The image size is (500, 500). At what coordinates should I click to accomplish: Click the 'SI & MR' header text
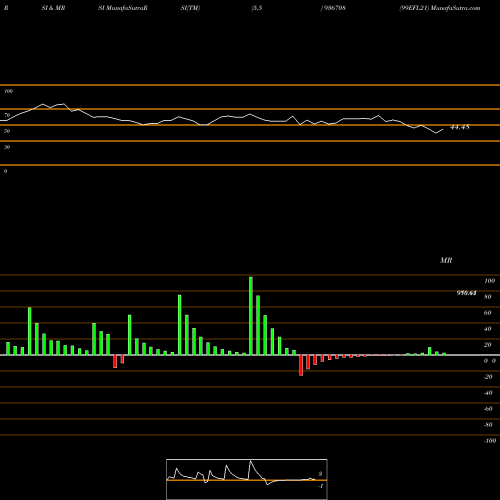(x=53, y=8)
